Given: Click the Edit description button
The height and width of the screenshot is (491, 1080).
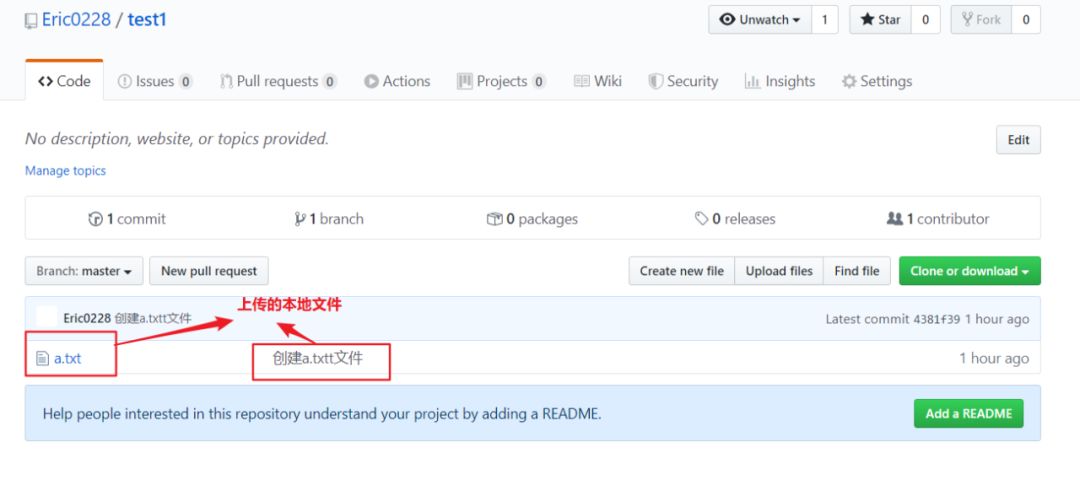Looking at the screenshot, I should point(1018,140).
